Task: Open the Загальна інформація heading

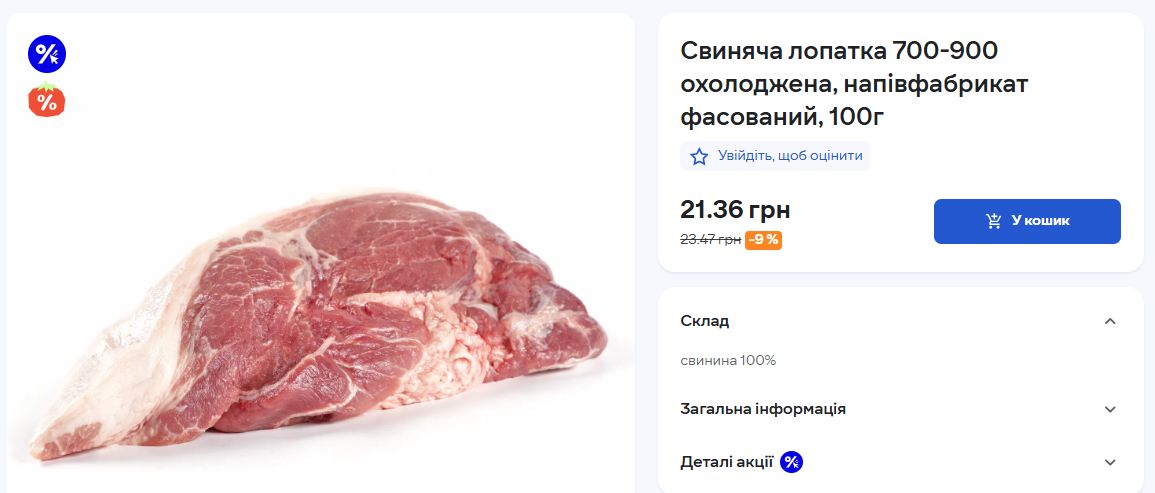Action: pos(763,409)
